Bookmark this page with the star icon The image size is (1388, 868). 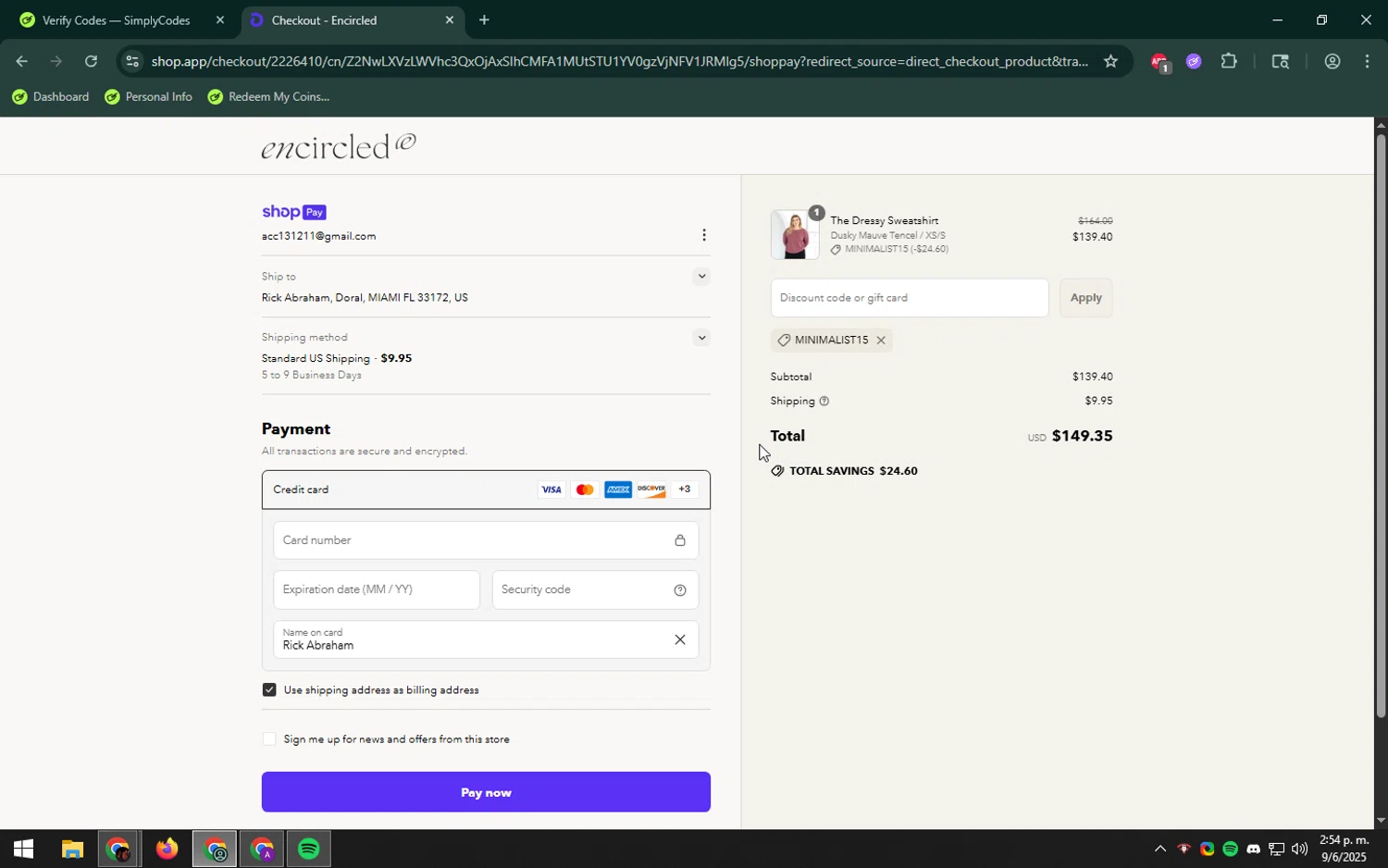click(1110, 62)
